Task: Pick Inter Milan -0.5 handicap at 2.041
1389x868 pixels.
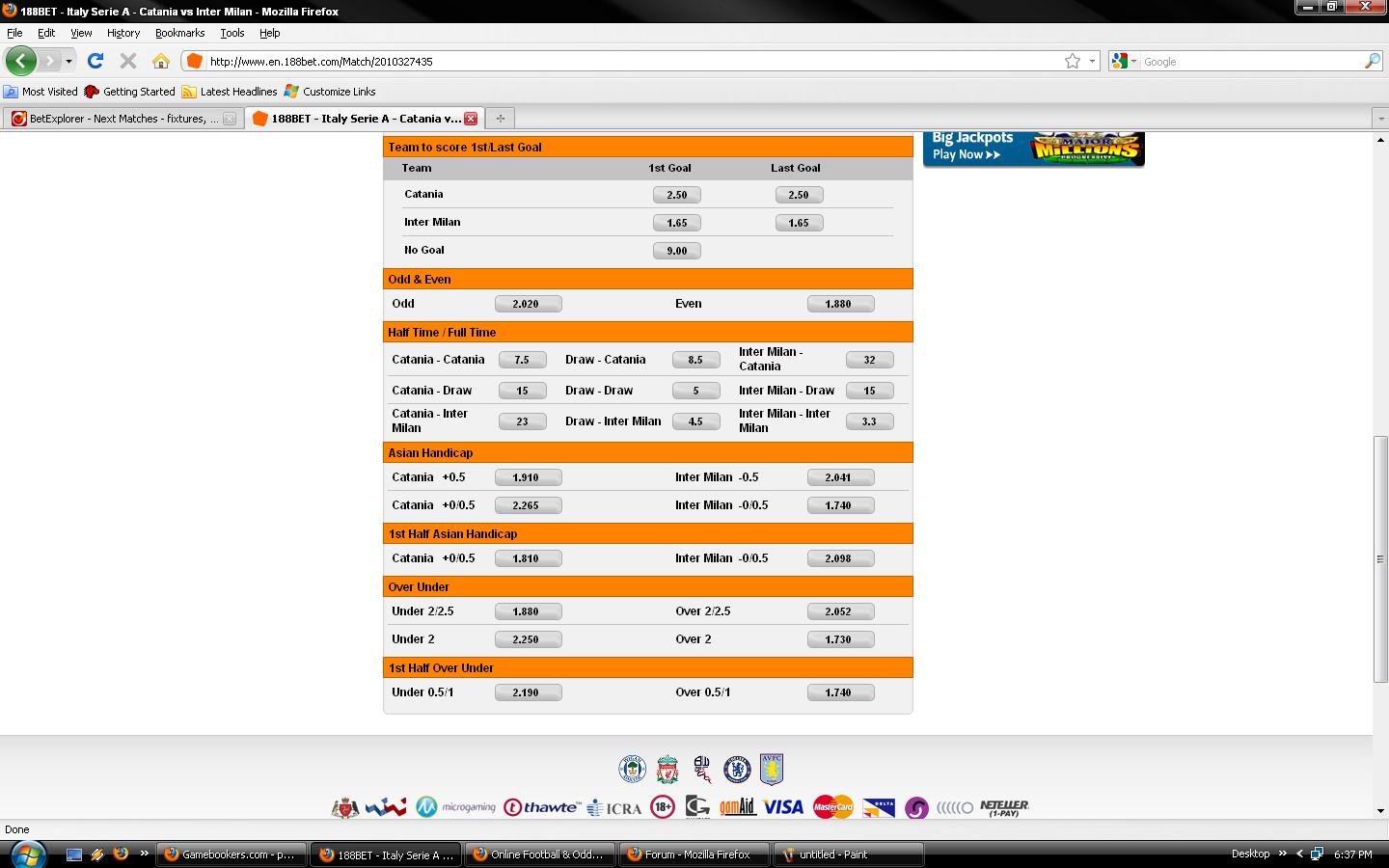Action: click(x=840, y=477)
